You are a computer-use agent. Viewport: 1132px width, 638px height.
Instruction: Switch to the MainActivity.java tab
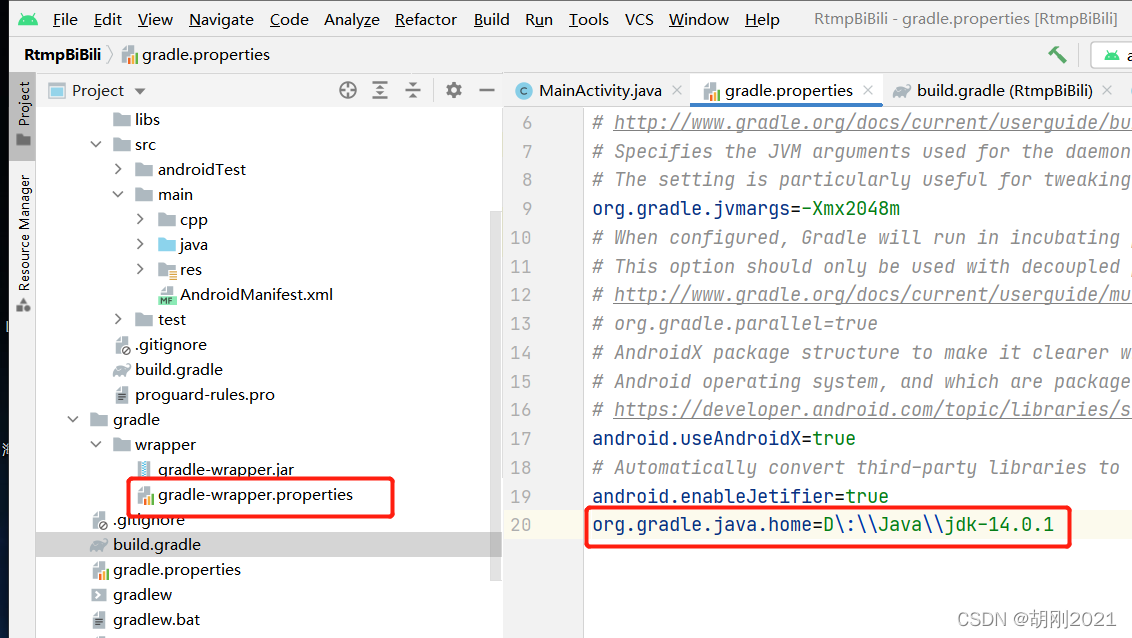pyautogui.click(x=599, y=91)
